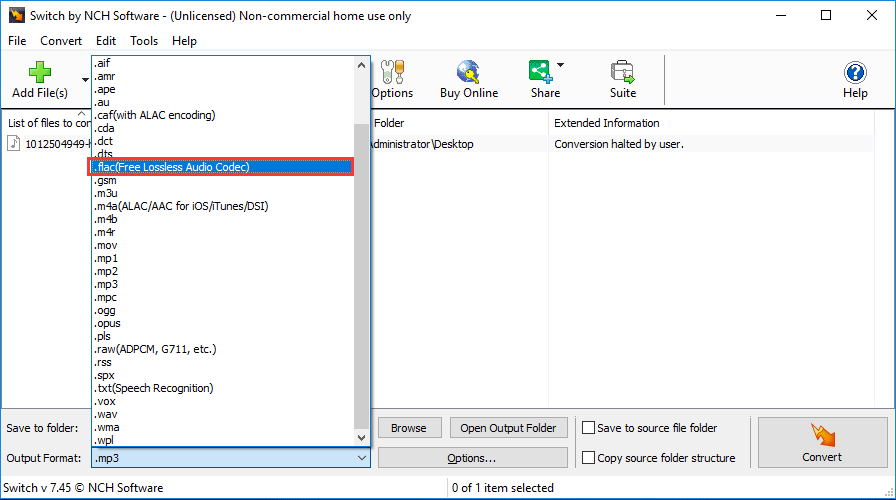The height and width of the screenshot is (500, 896).
Task: Click the resize grip in status bar corner
Action: pos(889,492)
